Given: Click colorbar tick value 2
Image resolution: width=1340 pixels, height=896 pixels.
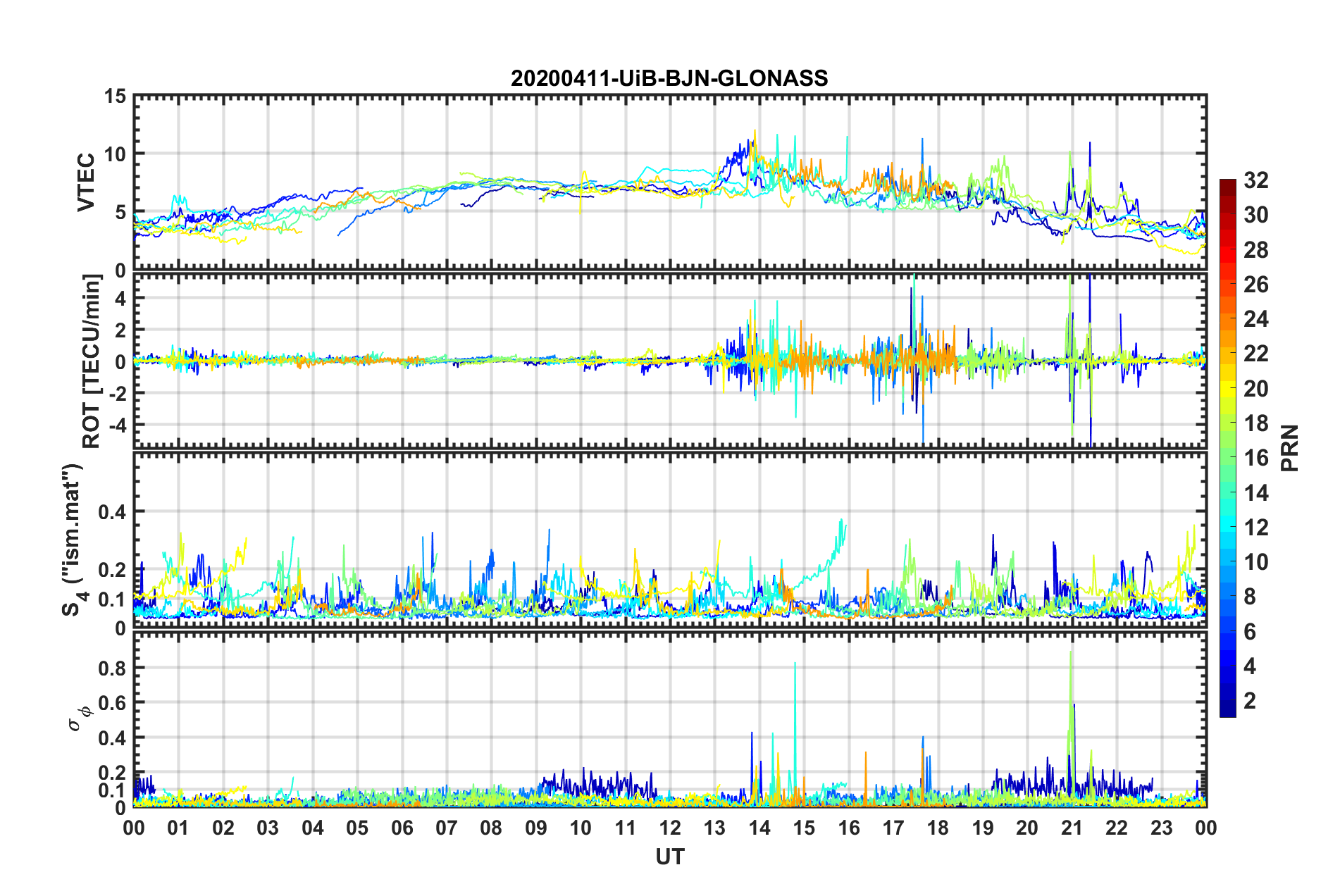Looking at the screenshot, I should [x=1250, y=700].
